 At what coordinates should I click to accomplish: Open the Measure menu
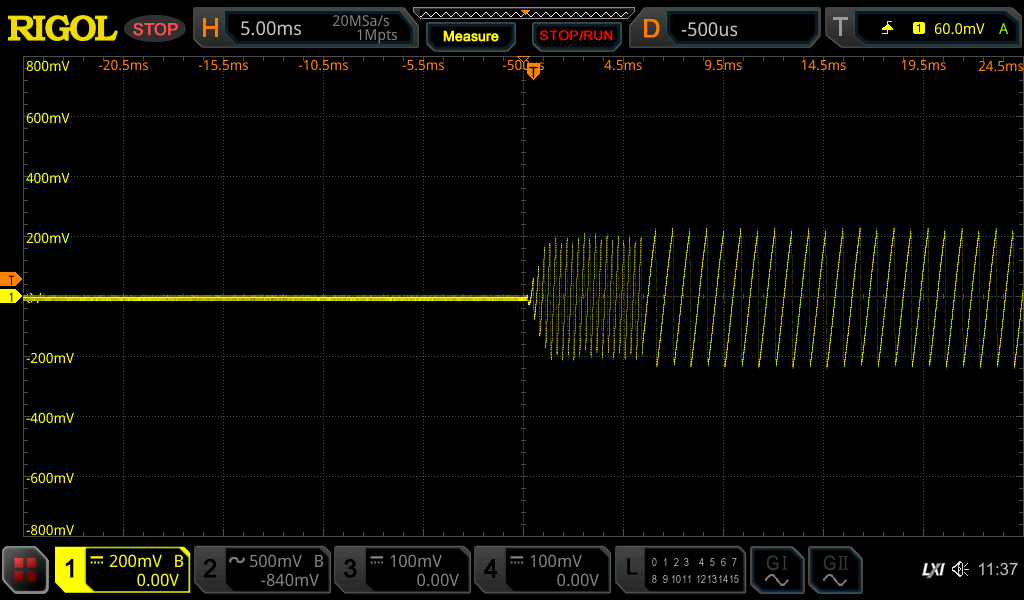click(x=470, y=36)
